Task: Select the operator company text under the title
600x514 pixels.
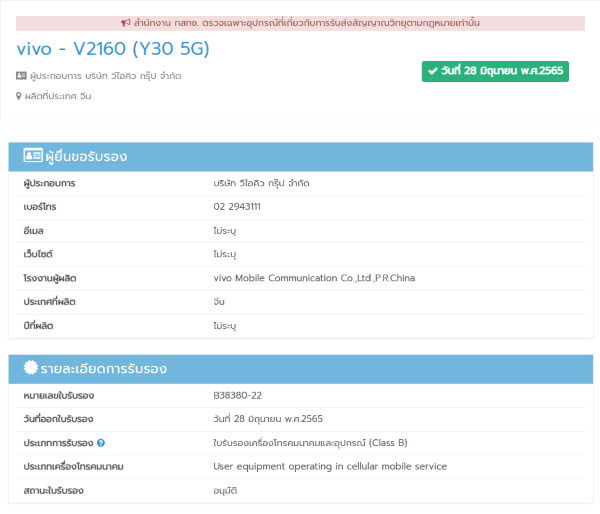Action: pos(106,76)
